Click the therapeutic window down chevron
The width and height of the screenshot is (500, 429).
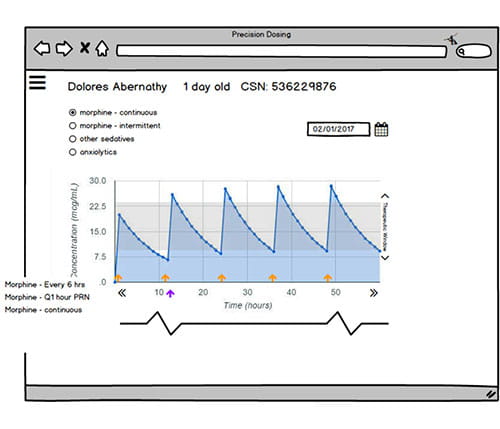coord(385,258)
